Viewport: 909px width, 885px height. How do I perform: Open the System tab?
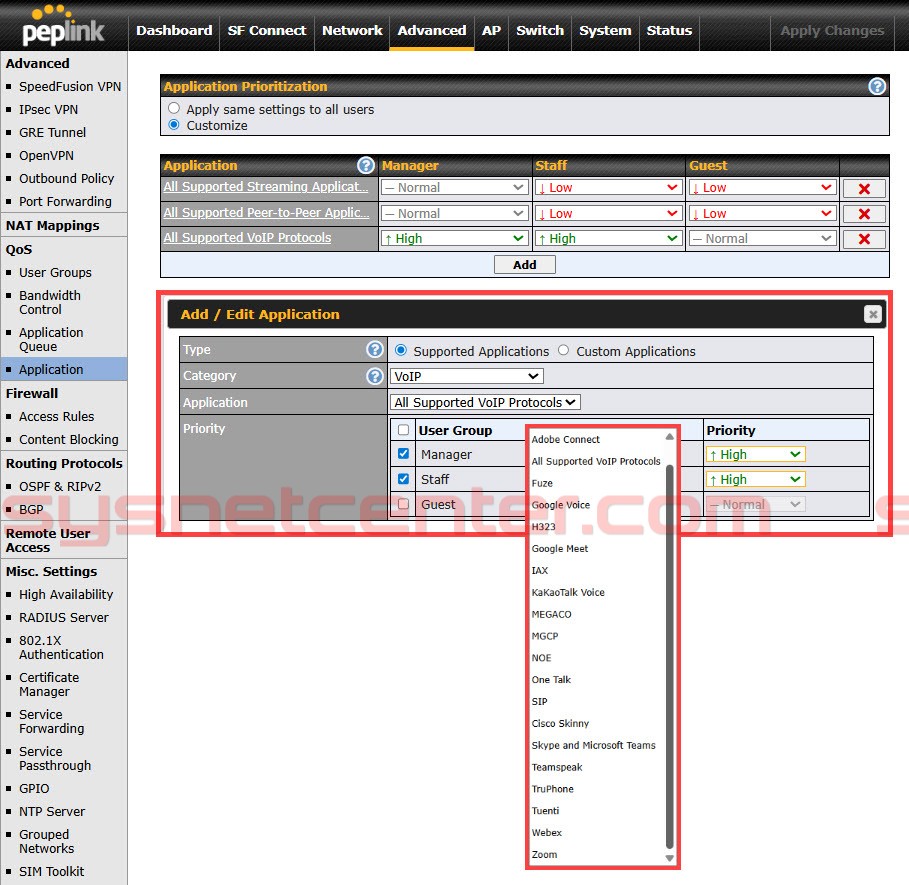pyautogui.click(x=605, y=30)
